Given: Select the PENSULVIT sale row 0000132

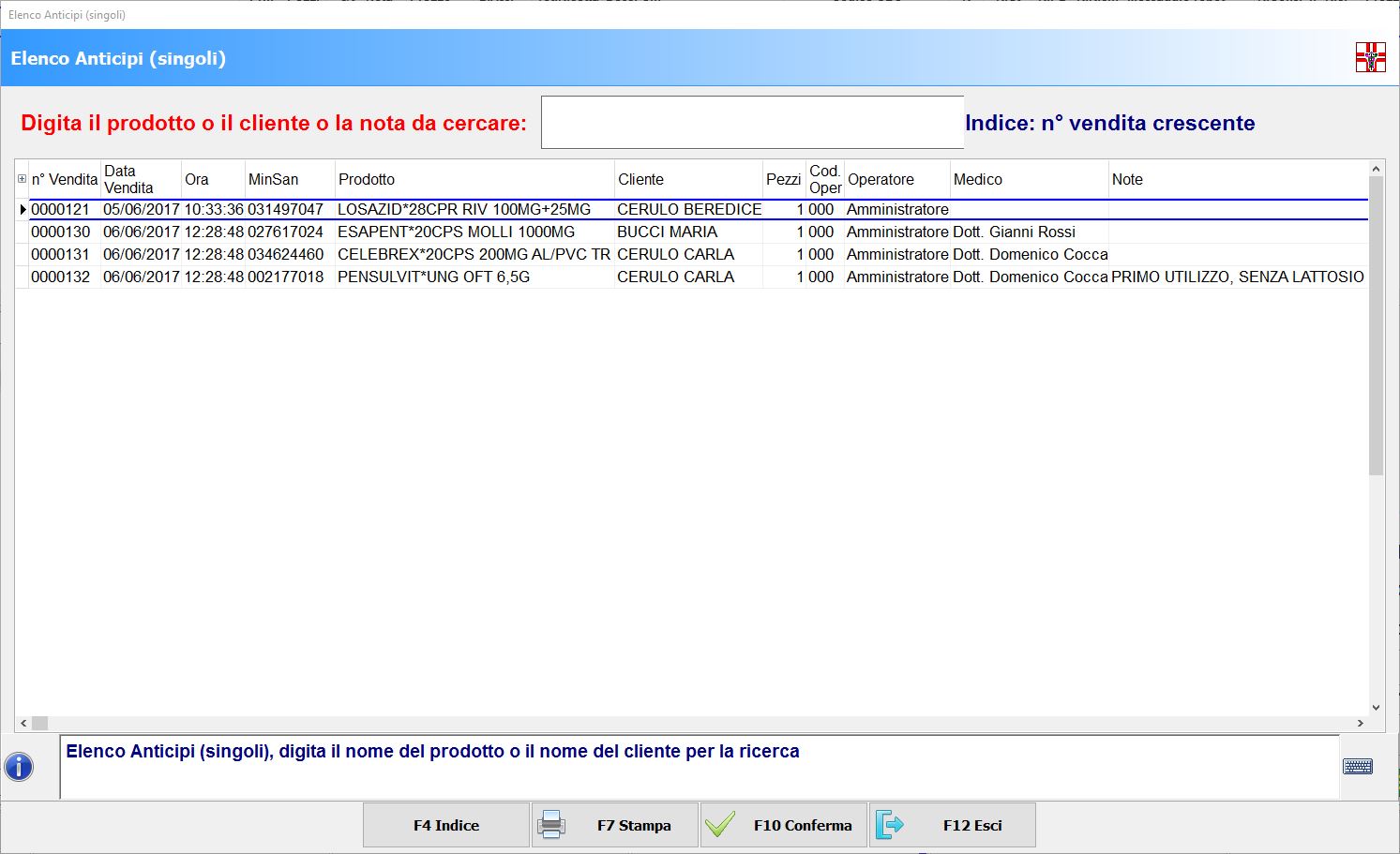Looking at the screenshot, I should click(433, 277).
